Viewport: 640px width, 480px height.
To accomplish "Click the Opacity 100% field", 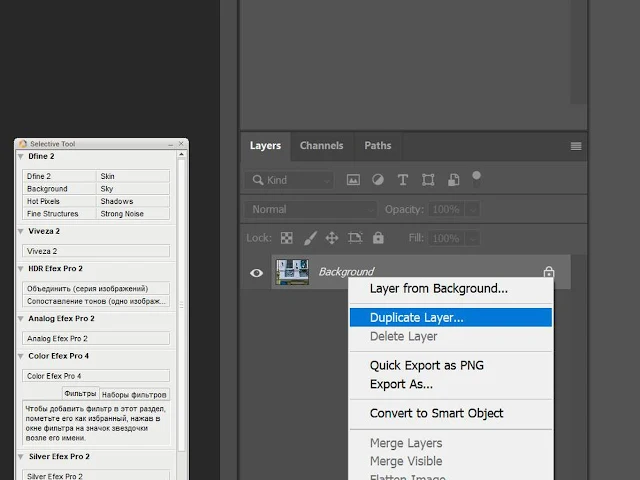I will (x=446, y=210).
